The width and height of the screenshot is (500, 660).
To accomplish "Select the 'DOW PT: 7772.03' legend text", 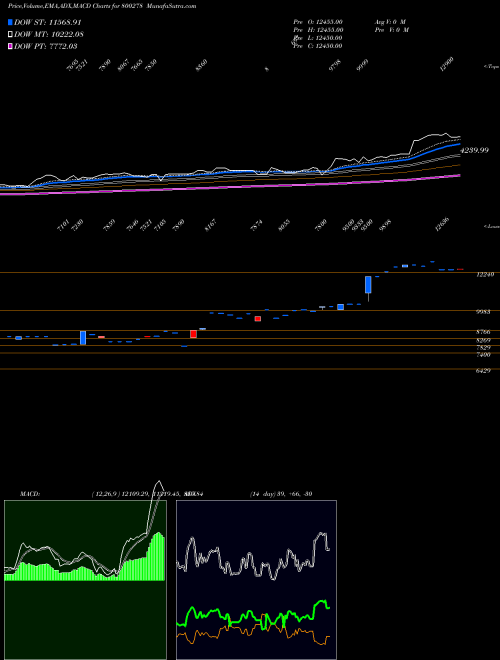I will (x=45, y=46).
